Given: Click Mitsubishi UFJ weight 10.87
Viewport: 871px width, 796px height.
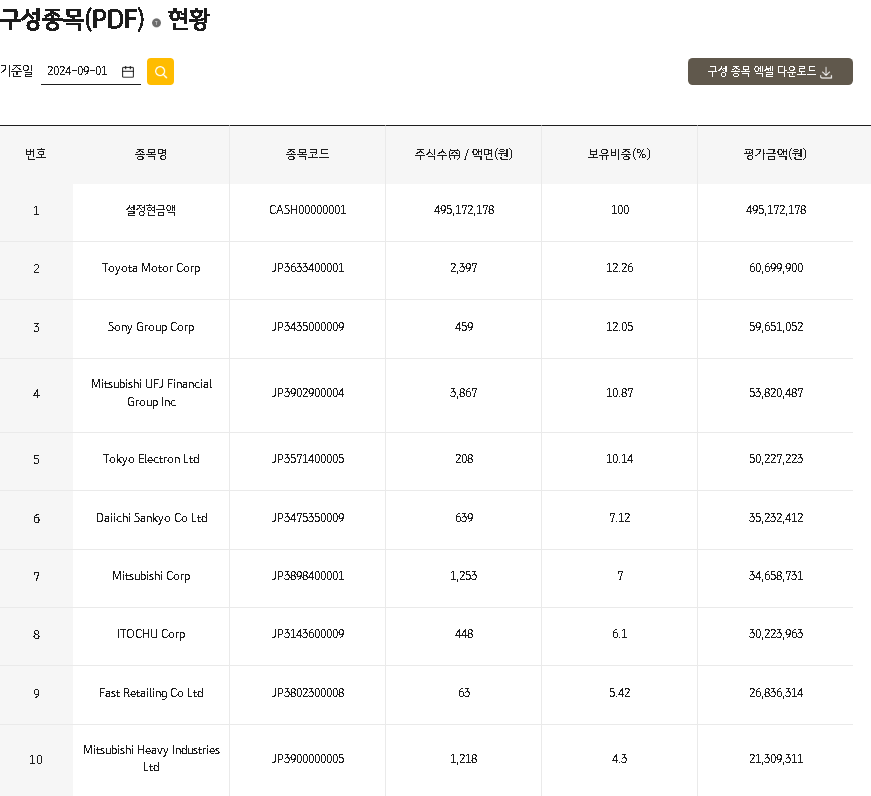Looking at the screenshot, I should [619, 393].
